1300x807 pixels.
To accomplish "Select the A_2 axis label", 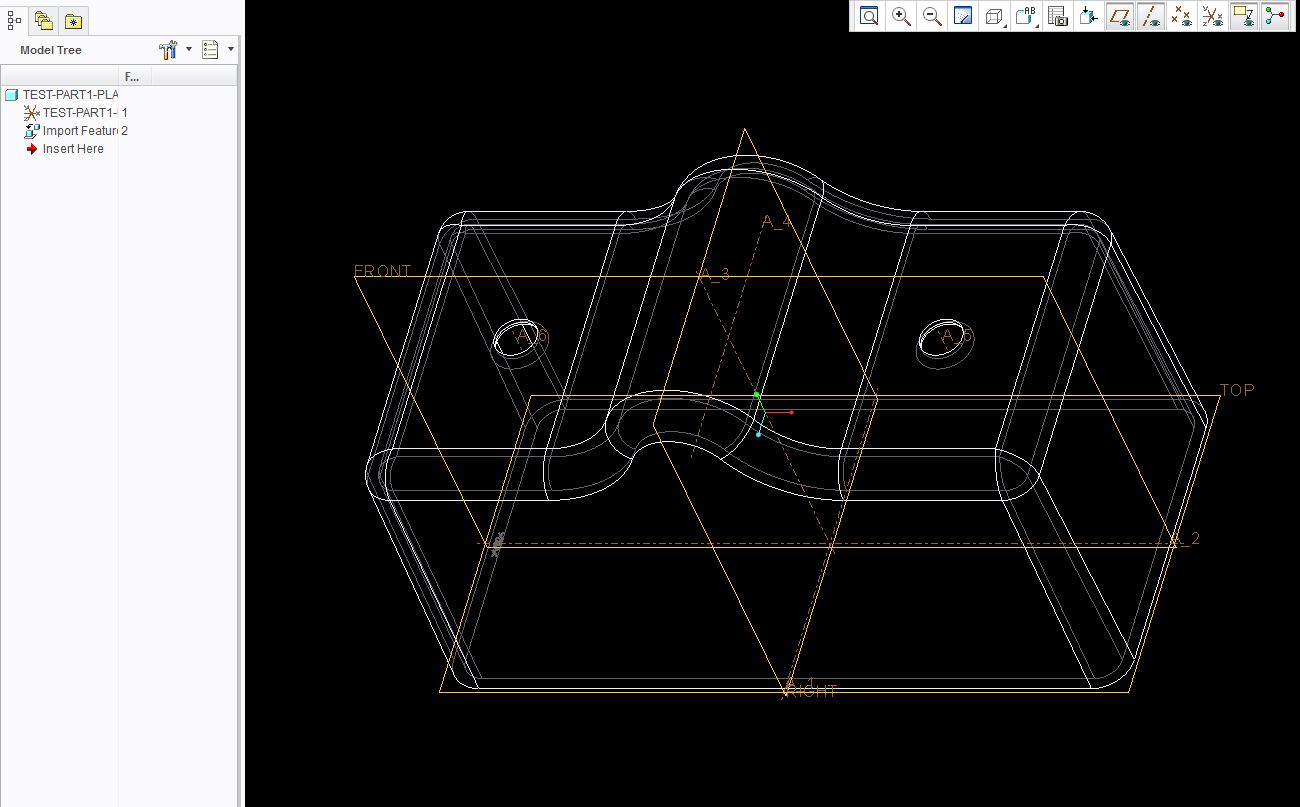I will (1185, 539).
